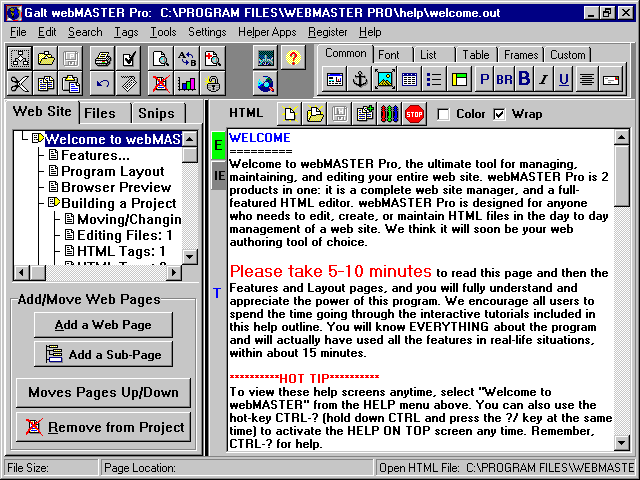The height and width of the screenshot is (480, 640).
Task: Click Remove from Project button
Action: [104, 427]
